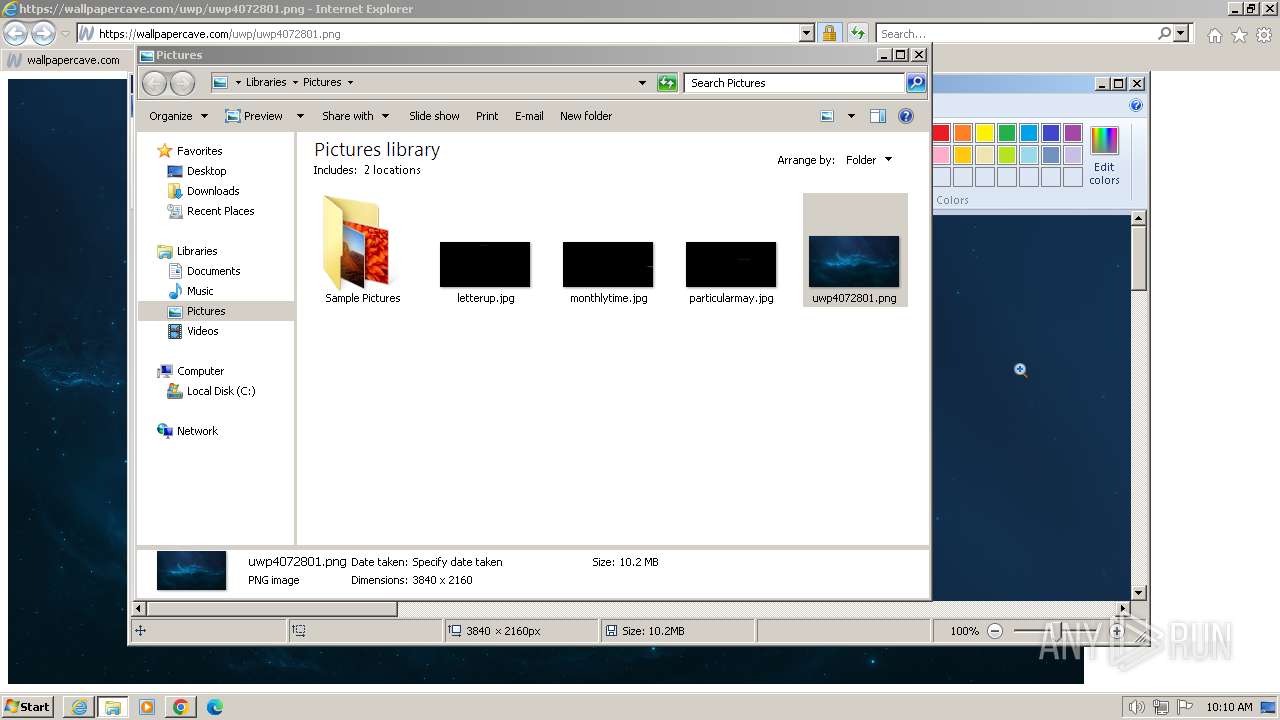This screenshot has width=1280, height=720.
Task: Click the IE security lock icon
Action: point(829,33)
